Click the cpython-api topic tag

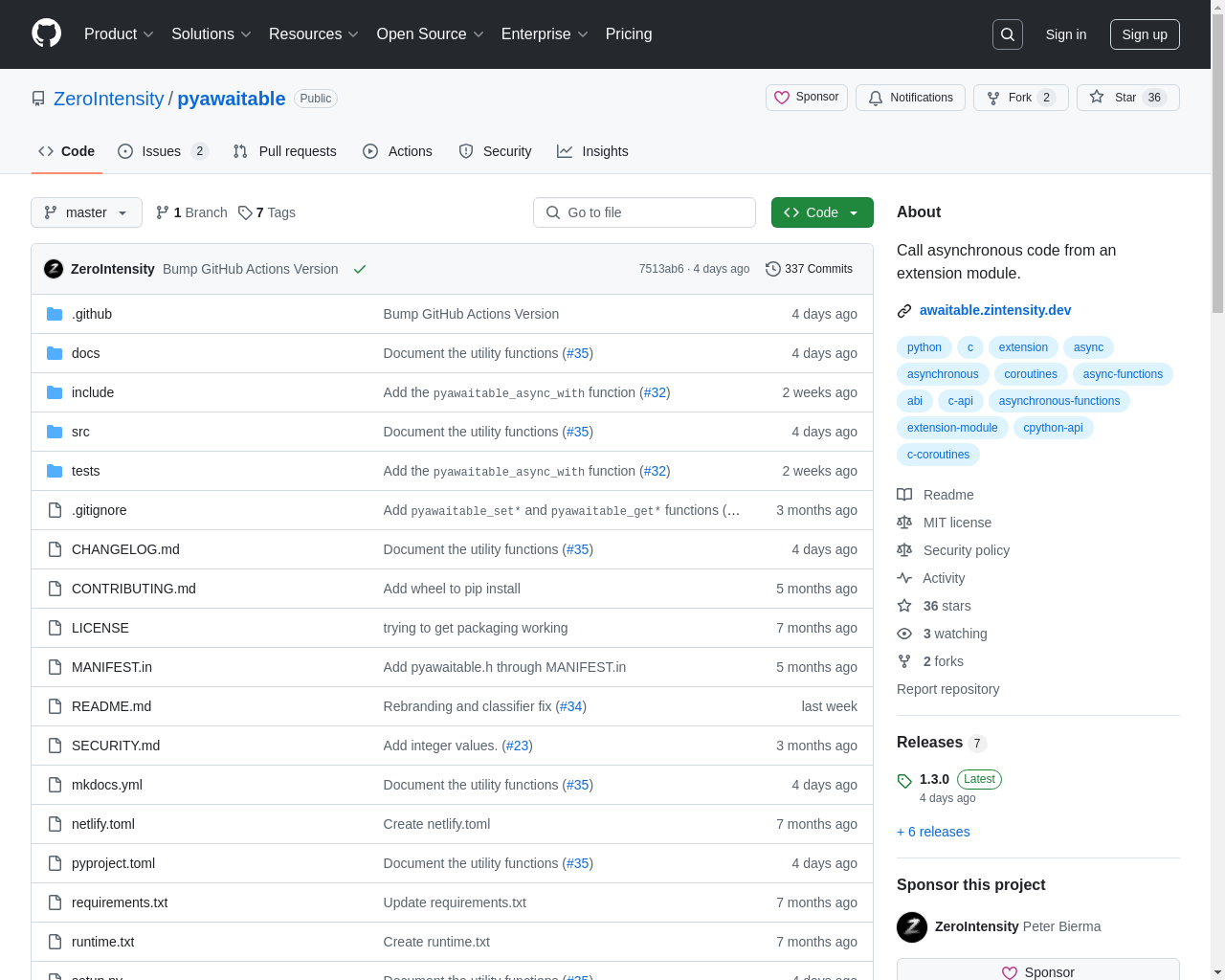(1053, 428)
